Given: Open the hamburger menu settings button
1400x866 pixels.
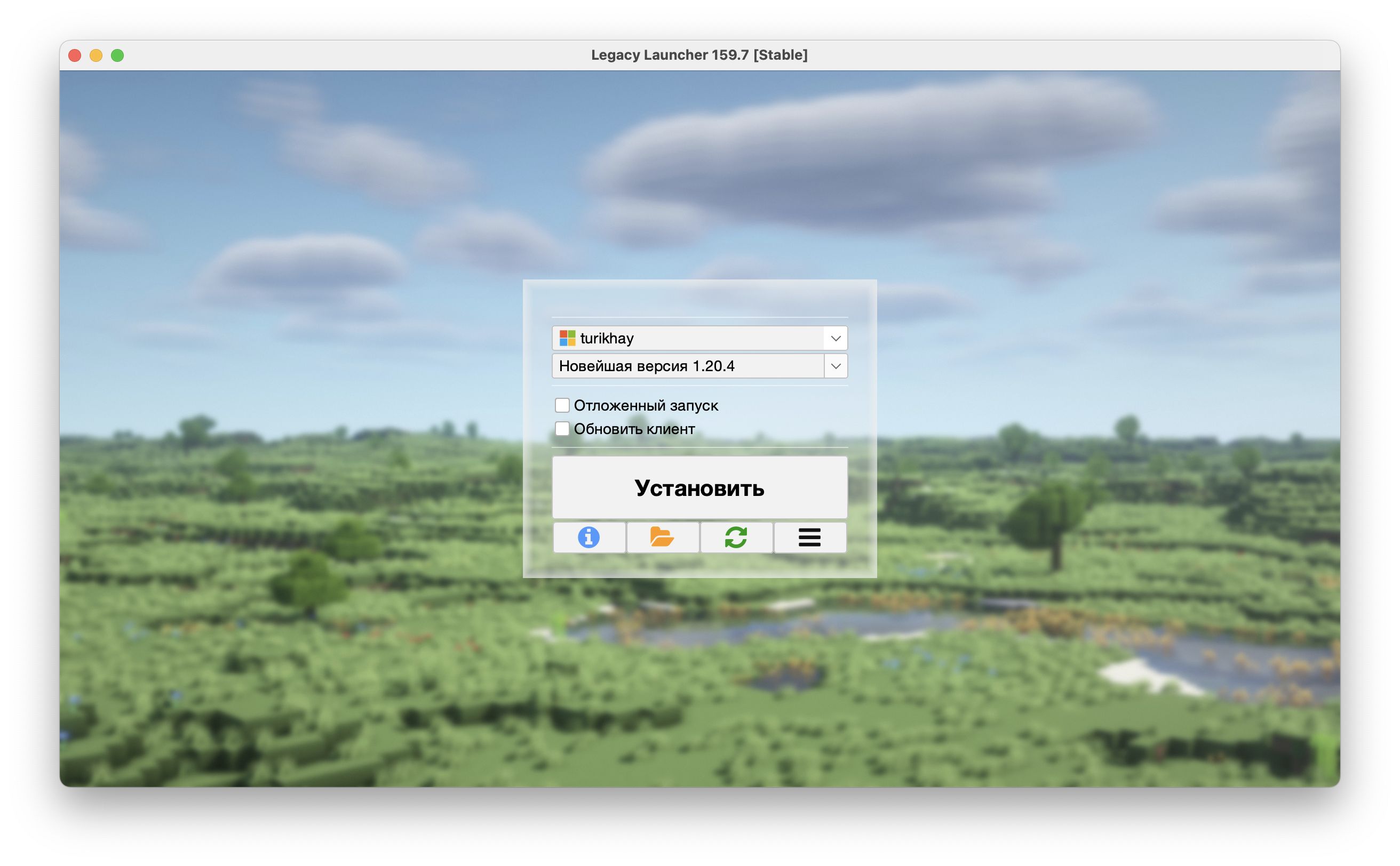Looking at the screenshot, I should tap(810, 537).
